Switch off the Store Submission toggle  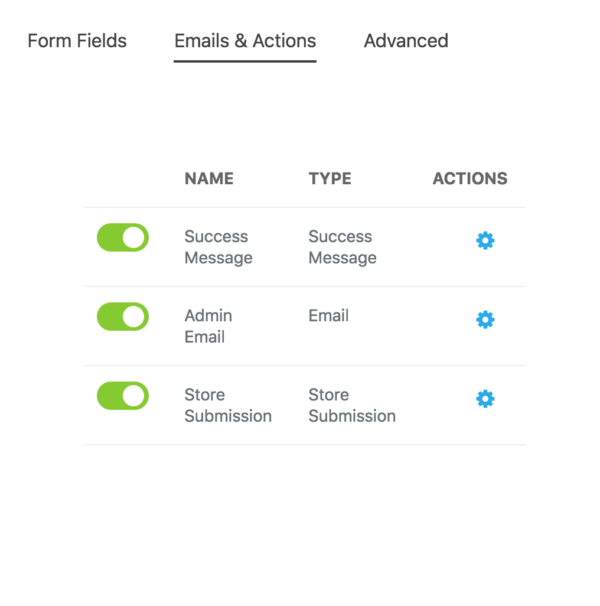123,396
